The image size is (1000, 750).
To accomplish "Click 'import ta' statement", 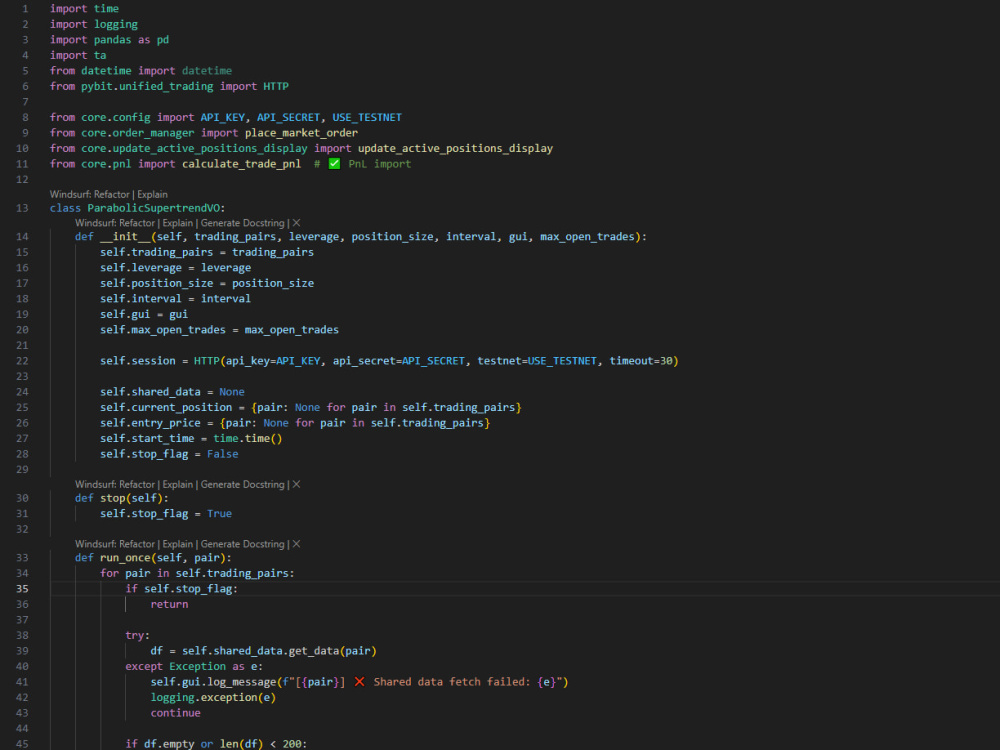I will click(x=78, y=55).
